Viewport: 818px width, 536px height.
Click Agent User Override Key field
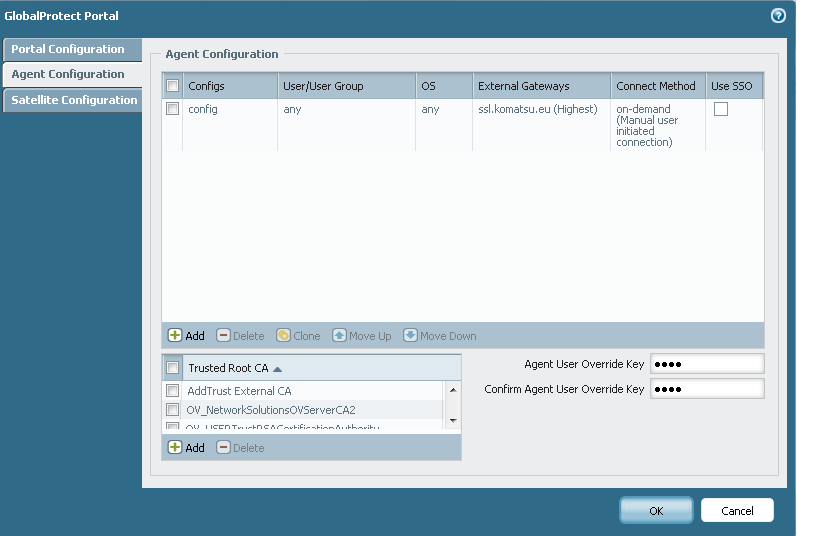point(707,364)
